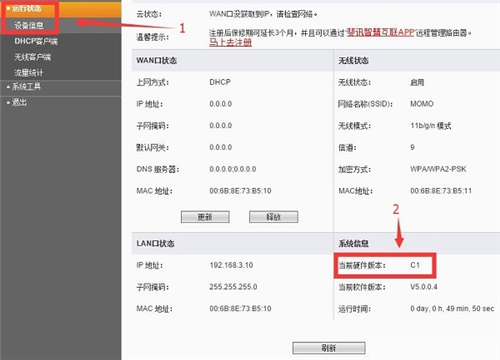Screen dimensions: 500x360
Task: Select the 加密方式 value WPA/WPA2-PSK
Action: click(438, 169)
